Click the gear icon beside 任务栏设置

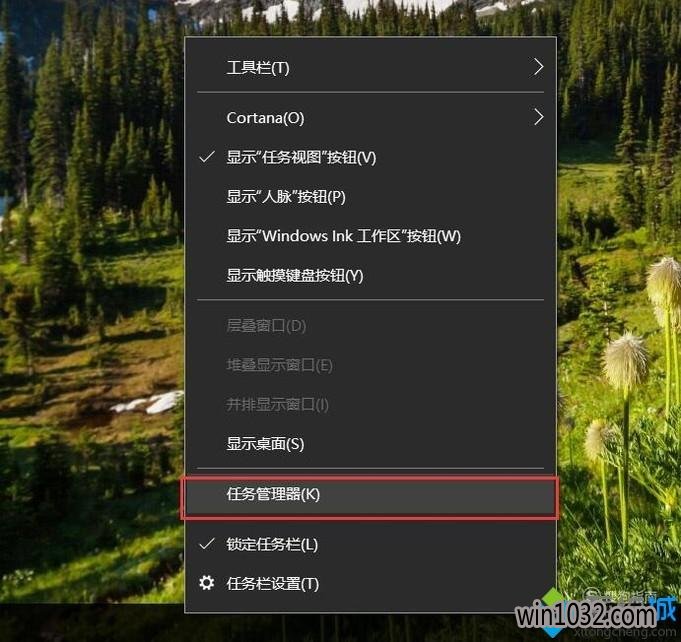pyautogui.click(x=206, y=583)
